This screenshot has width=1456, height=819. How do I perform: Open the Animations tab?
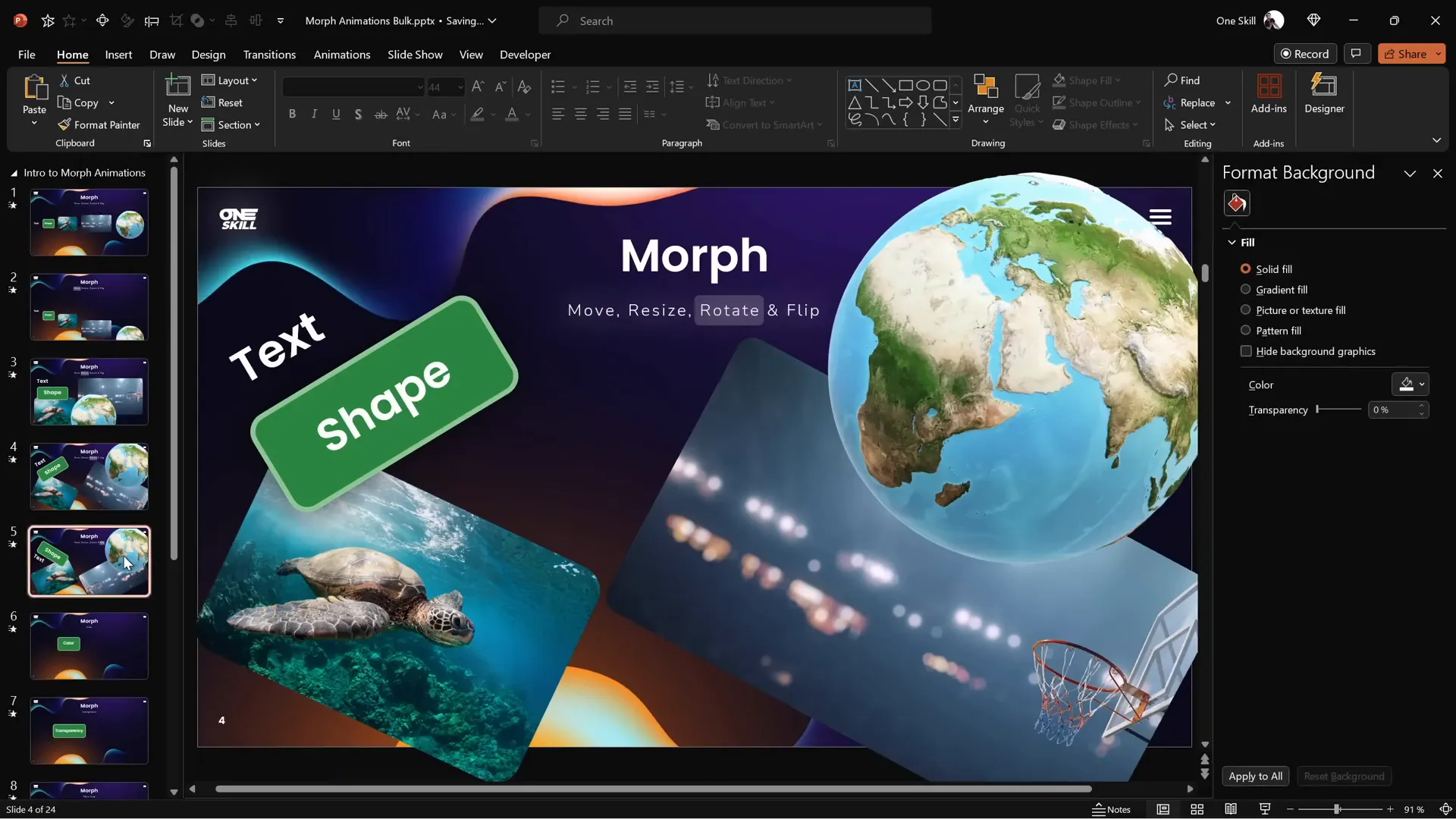coord(342,55)
